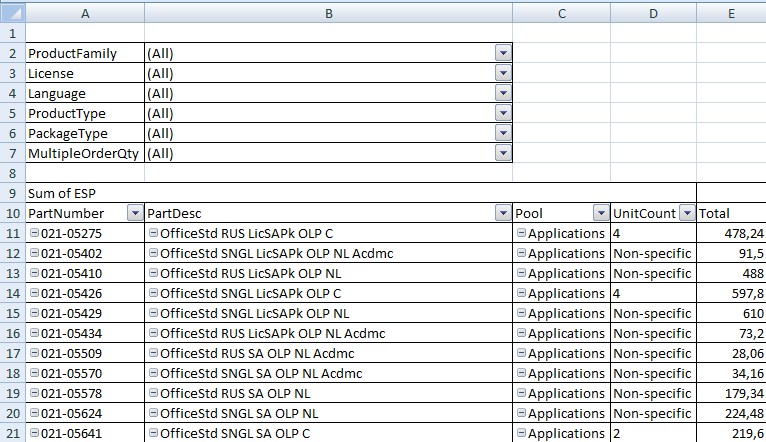Image resolution: width=766 pixels, height=442 pixels.
Task: Select the total value 34,16
Action: [x=731, y=373]
